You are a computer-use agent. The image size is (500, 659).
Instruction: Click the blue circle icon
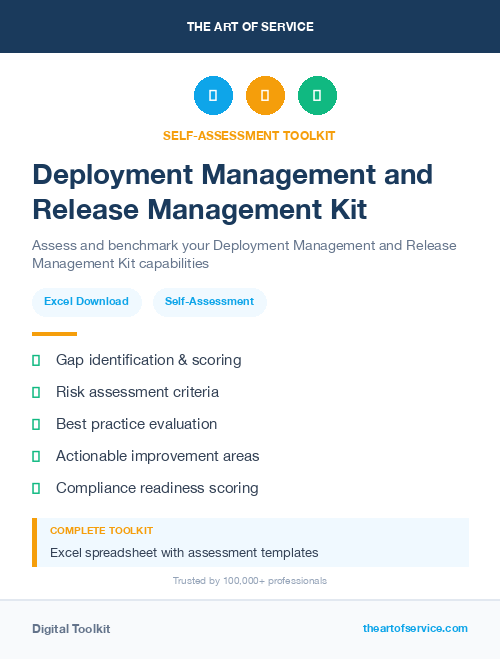point(213,95)
